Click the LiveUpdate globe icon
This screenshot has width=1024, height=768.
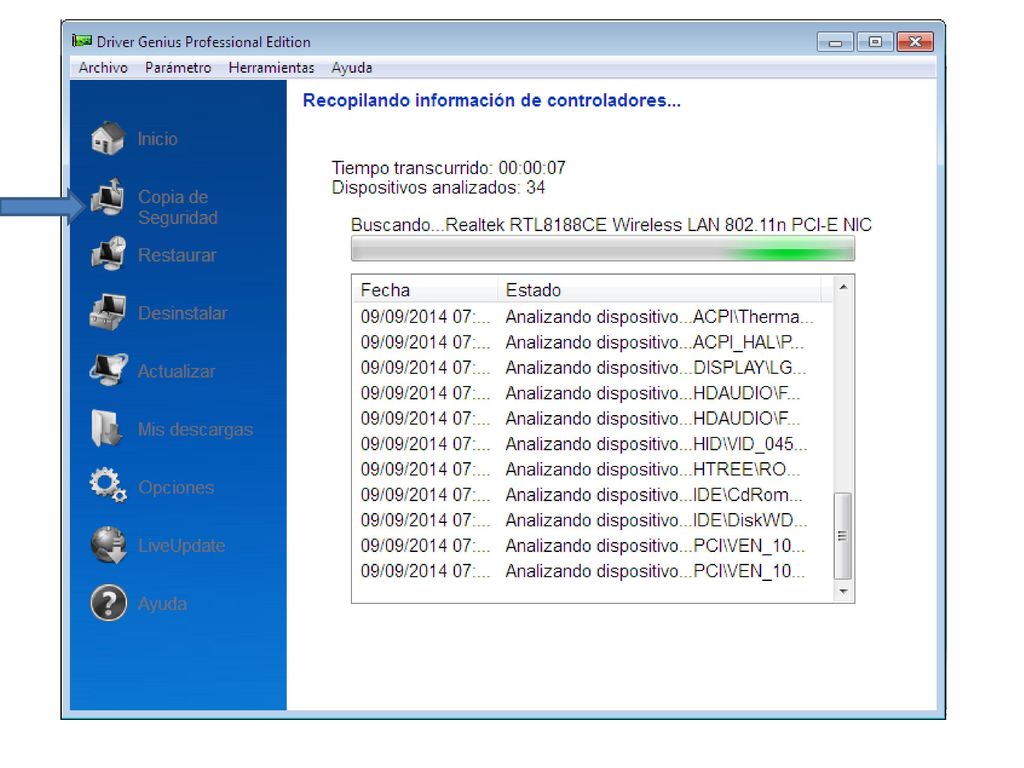[x=108, y=545]
